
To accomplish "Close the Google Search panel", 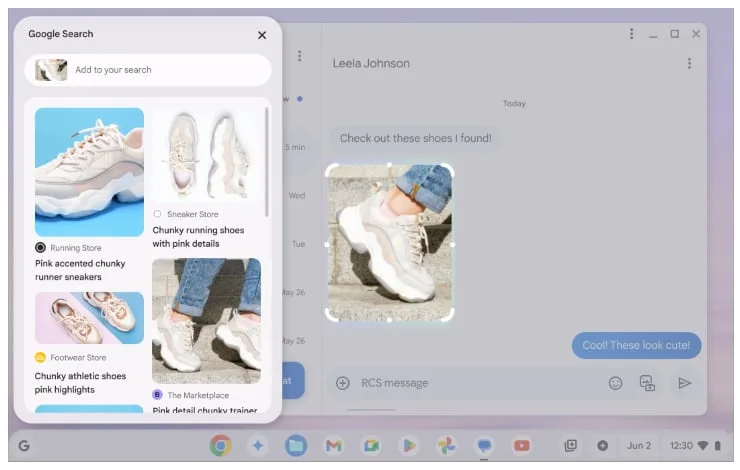I will (x=262, y=35).
